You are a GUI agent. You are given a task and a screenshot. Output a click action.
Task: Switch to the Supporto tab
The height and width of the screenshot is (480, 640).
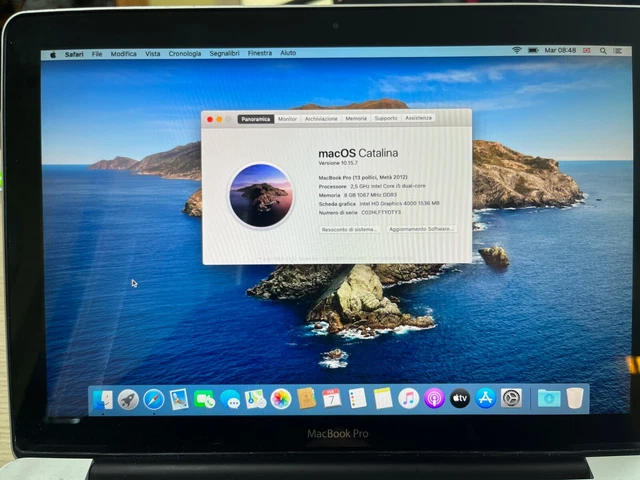(x=386, y=118)
